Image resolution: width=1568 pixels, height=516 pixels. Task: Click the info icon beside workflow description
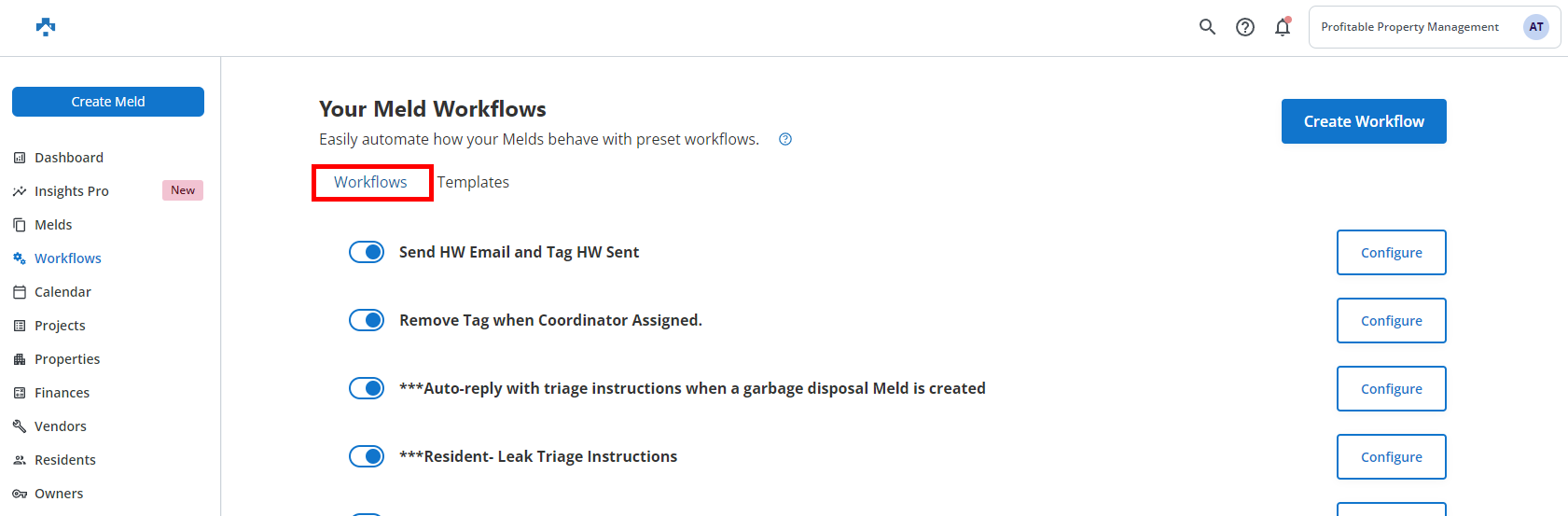pyautogui.click(x=785, y=140)
